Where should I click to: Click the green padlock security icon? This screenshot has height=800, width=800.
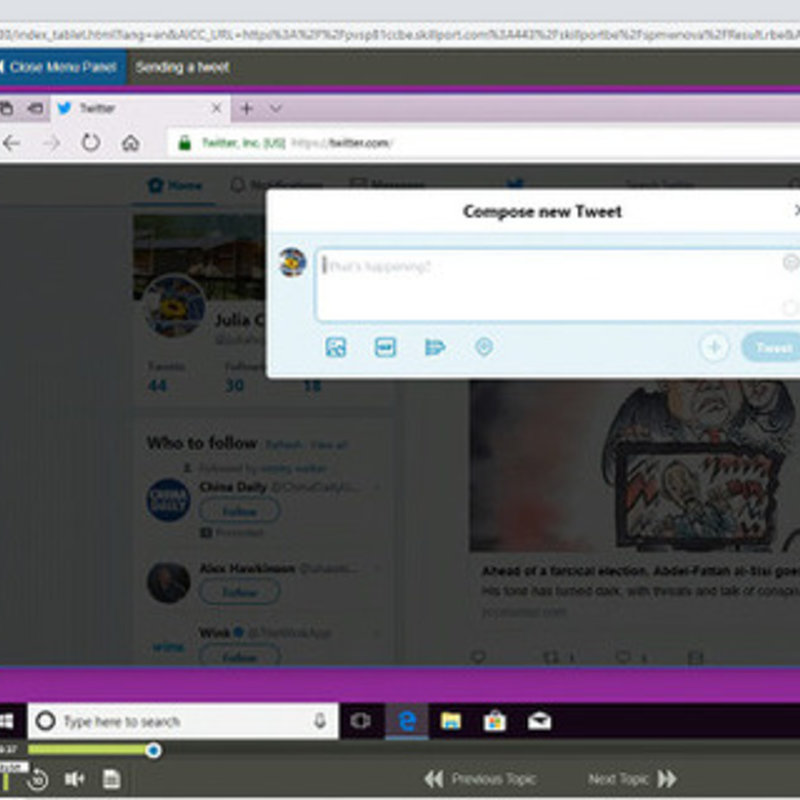[x=184, y=143]
